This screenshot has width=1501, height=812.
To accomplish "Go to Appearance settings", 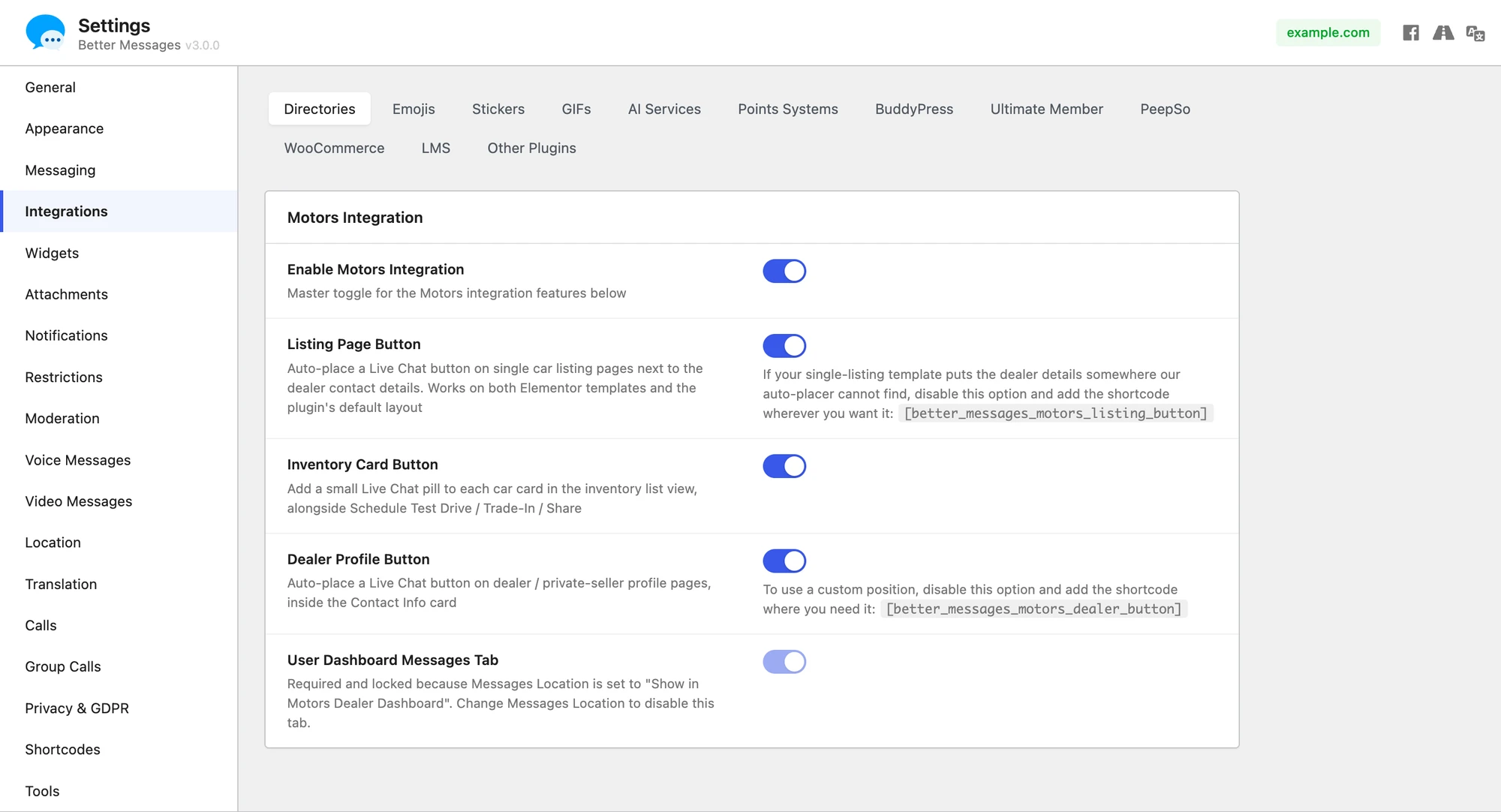I will [119, 128].
